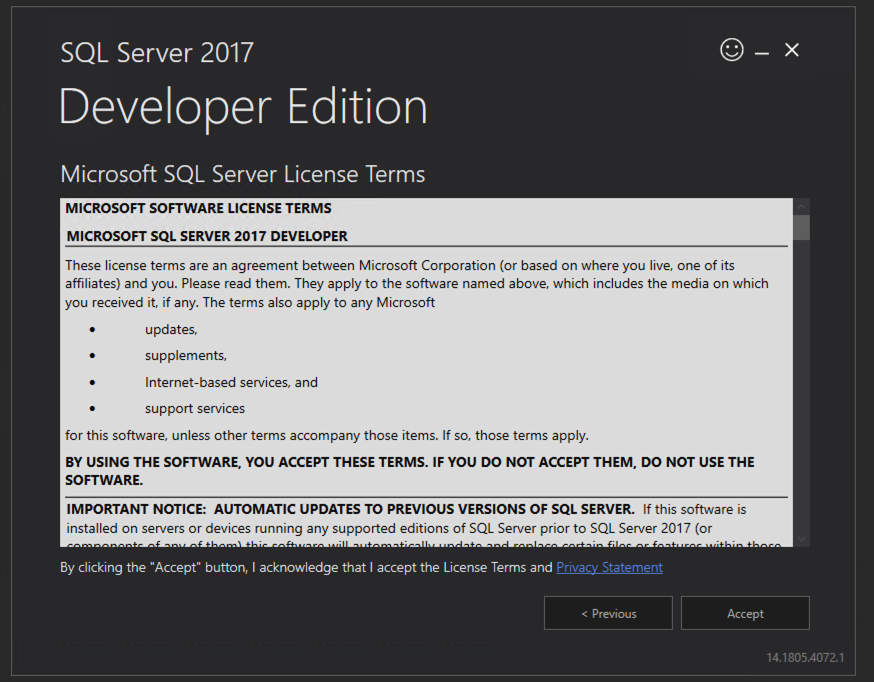Minimize the SQL Server installer window
This screenshot has width=874, height=682.
point(762,53)
